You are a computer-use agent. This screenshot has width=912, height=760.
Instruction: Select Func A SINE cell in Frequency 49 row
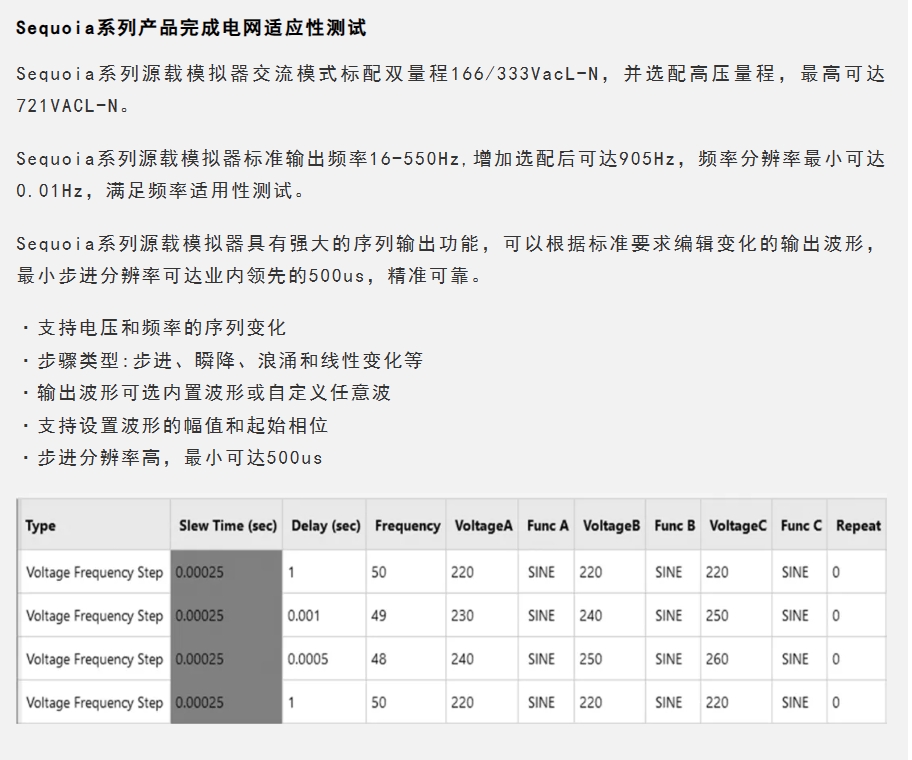point(546,615)
